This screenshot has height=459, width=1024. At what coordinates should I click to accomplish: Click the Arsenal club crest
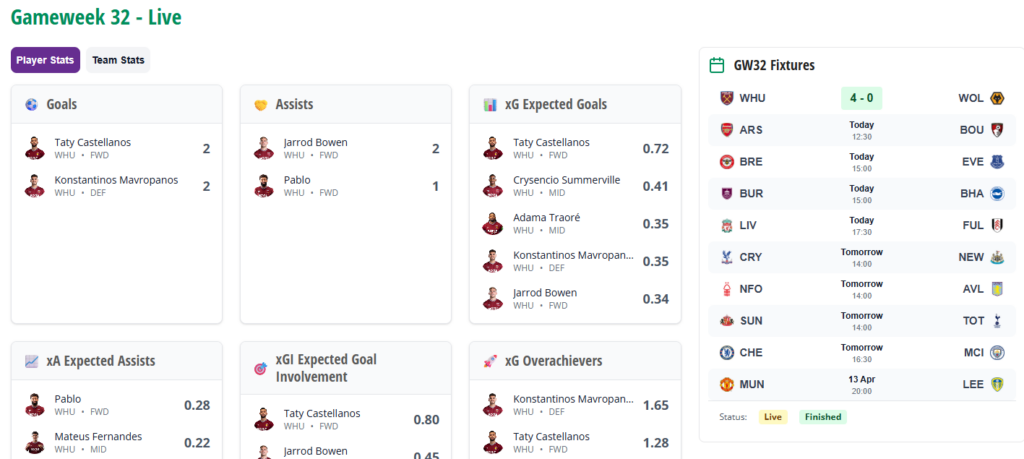pyautogui.click(x=727, y=130)
